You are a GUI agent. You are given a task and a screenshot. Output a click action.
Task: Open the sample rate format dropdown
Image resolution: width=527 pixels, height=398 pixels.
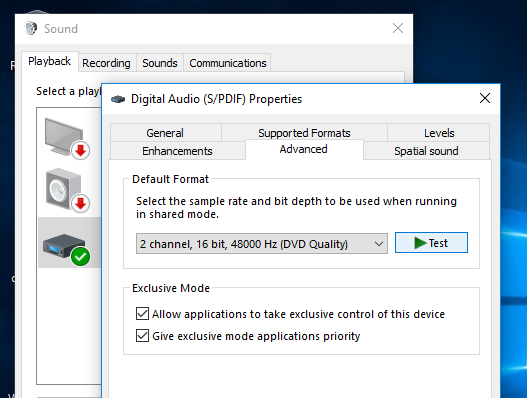[261, 243]
